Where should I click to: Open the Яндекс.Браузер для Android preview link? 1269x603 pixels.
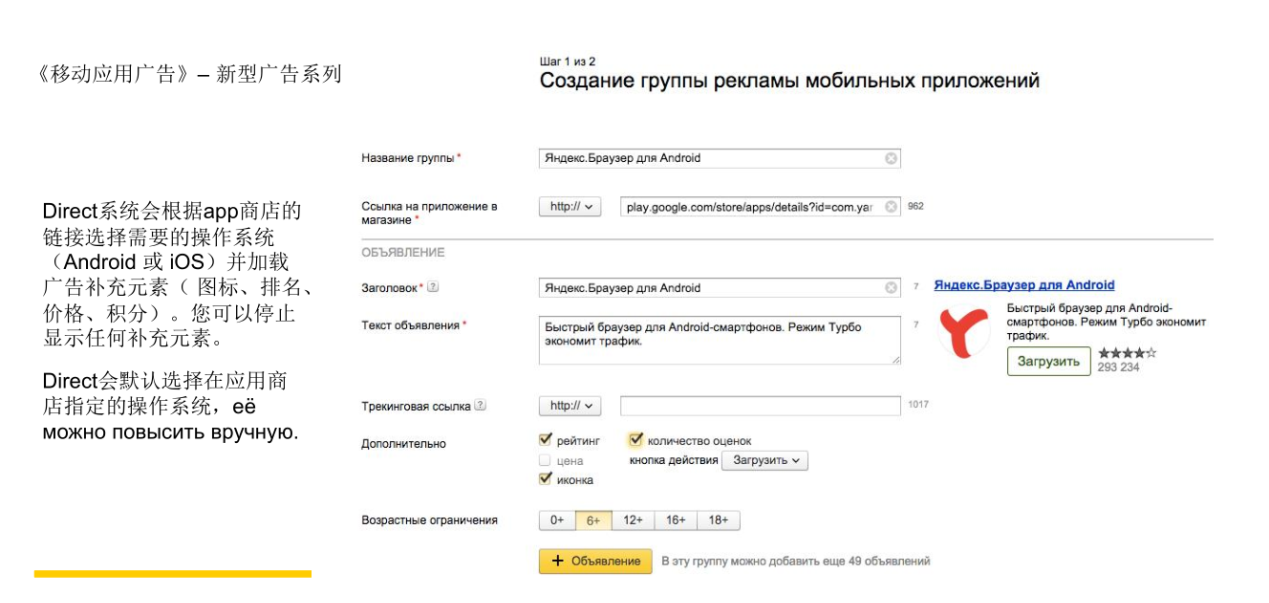point(1024,285)
